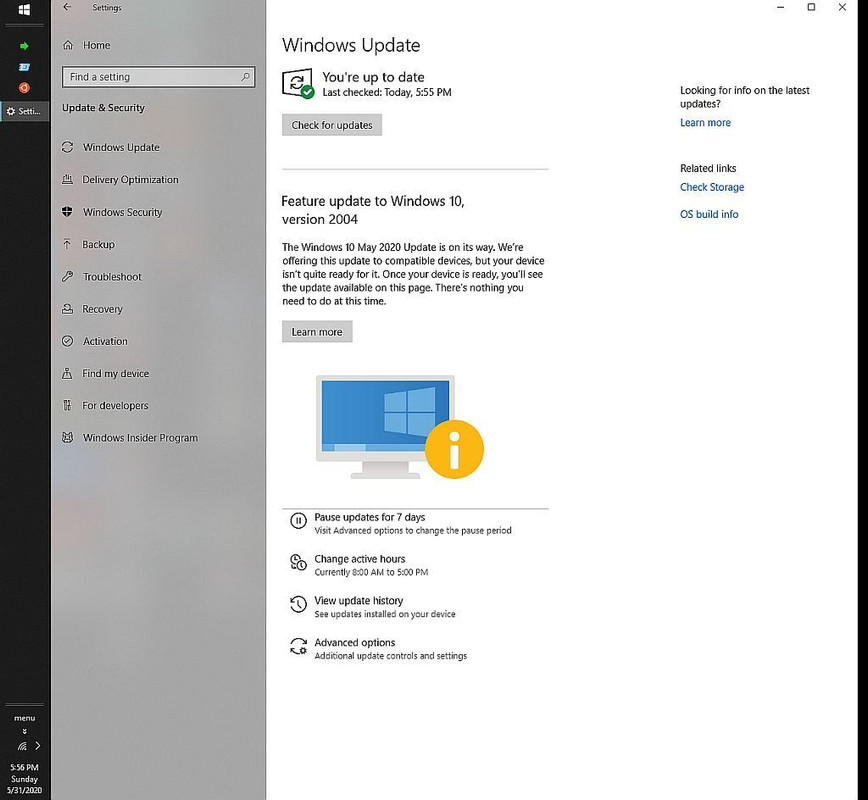
Task: Click the taskbar 'menu' label
Action: coord(24,718)
